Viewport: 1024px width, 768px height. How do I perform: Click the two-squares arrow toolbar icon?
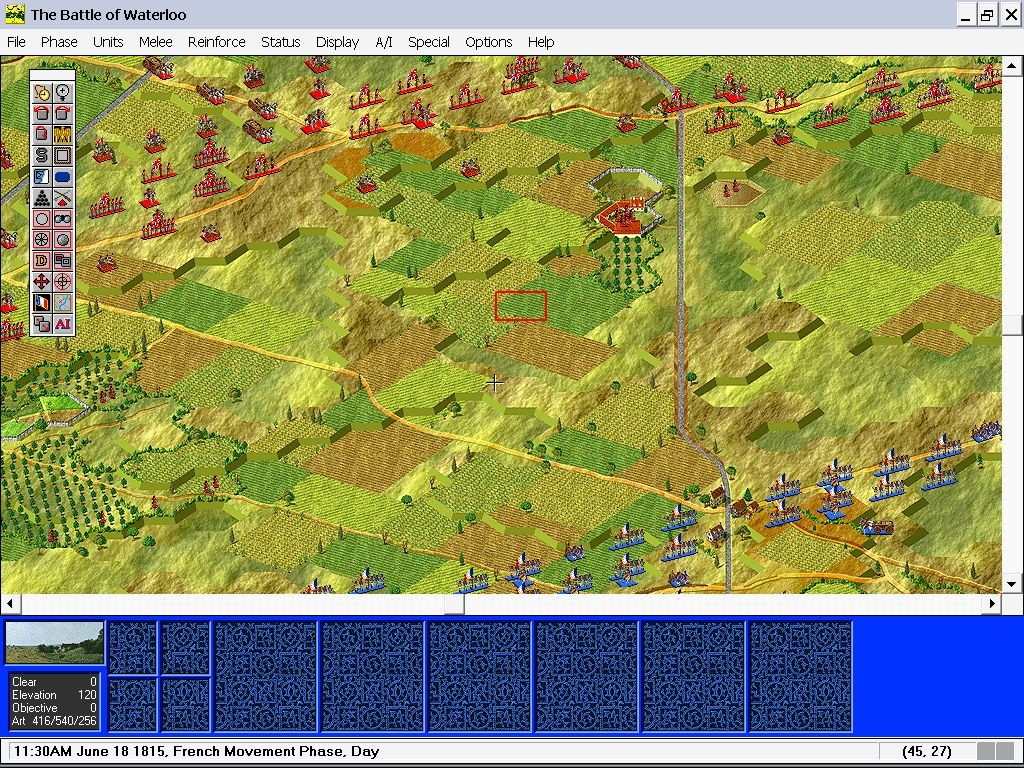pyautogui.click(x=42, y=323)
